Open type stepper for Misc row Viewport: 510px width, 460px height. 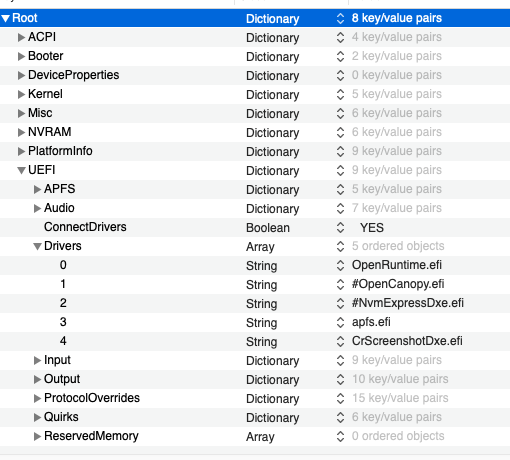tap(340, 113)
